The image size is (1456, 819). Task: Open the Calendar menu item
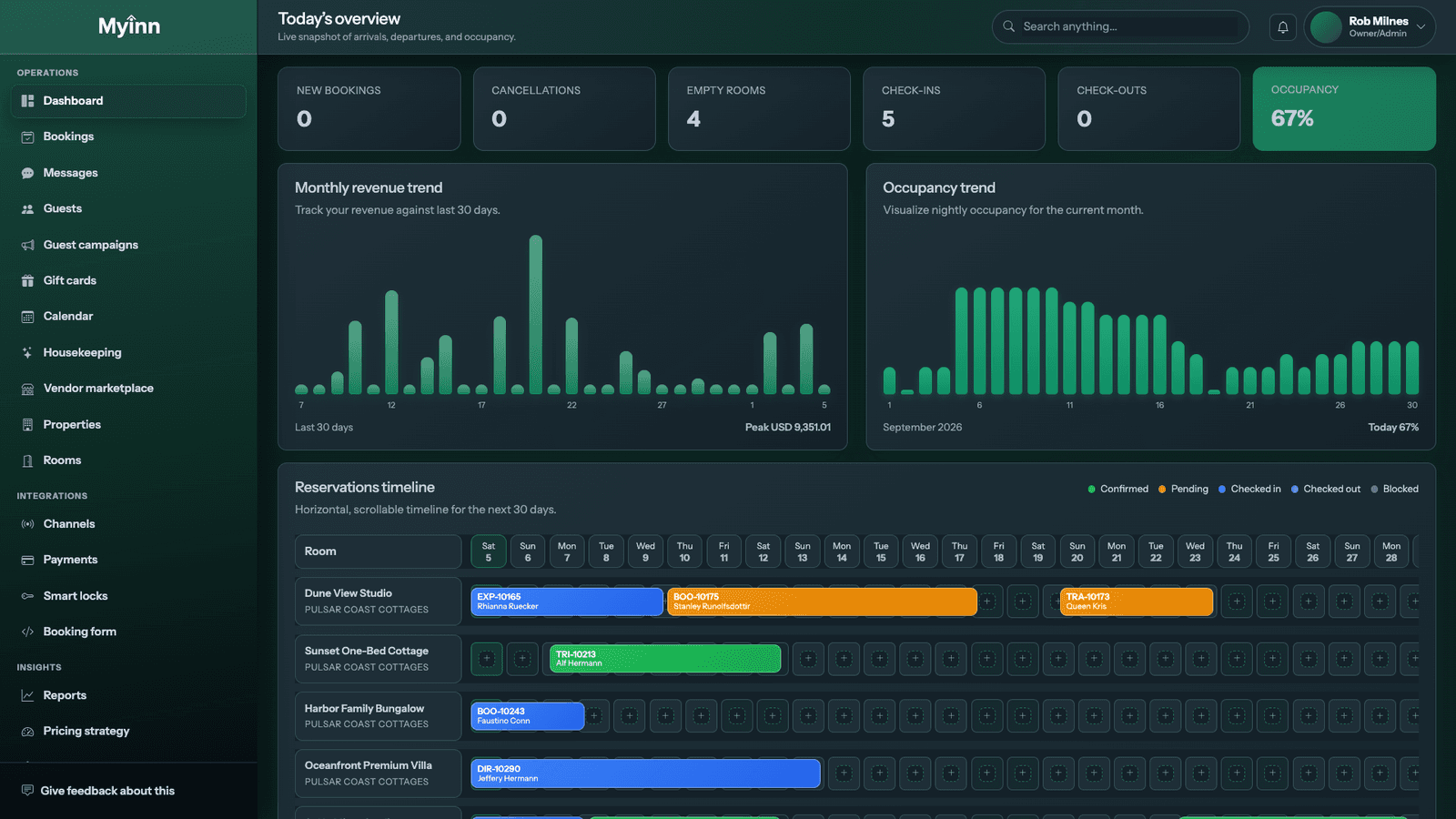128,317
